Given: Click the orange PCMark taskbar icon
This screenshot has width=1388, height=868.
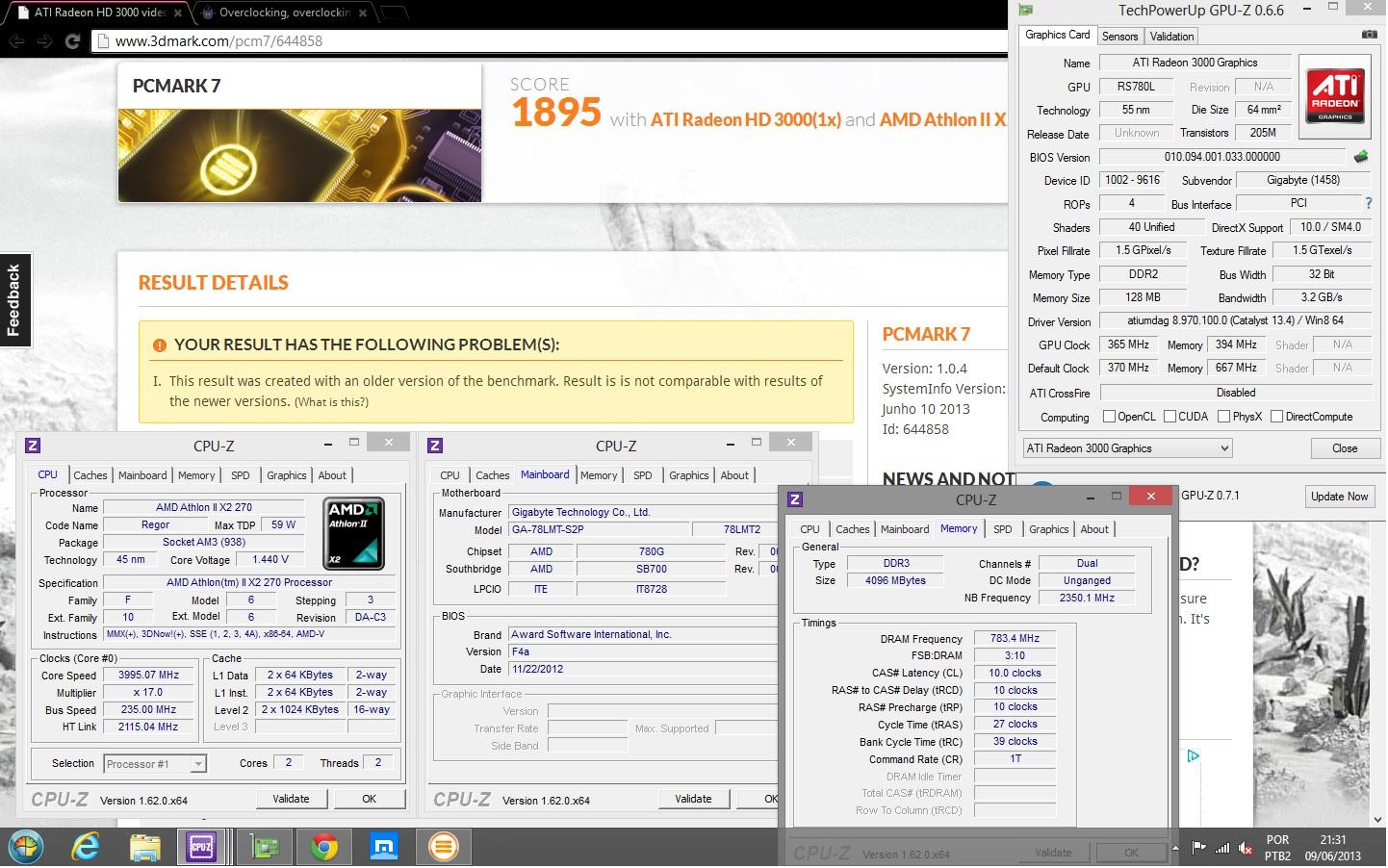Looking at the screenshot, I should 444,847.
